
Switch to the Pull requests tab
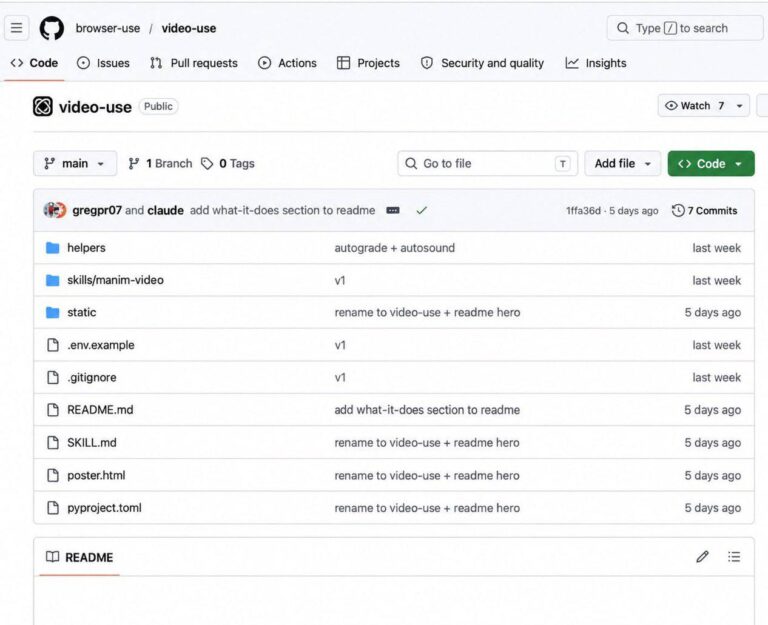tap(194, 63)
